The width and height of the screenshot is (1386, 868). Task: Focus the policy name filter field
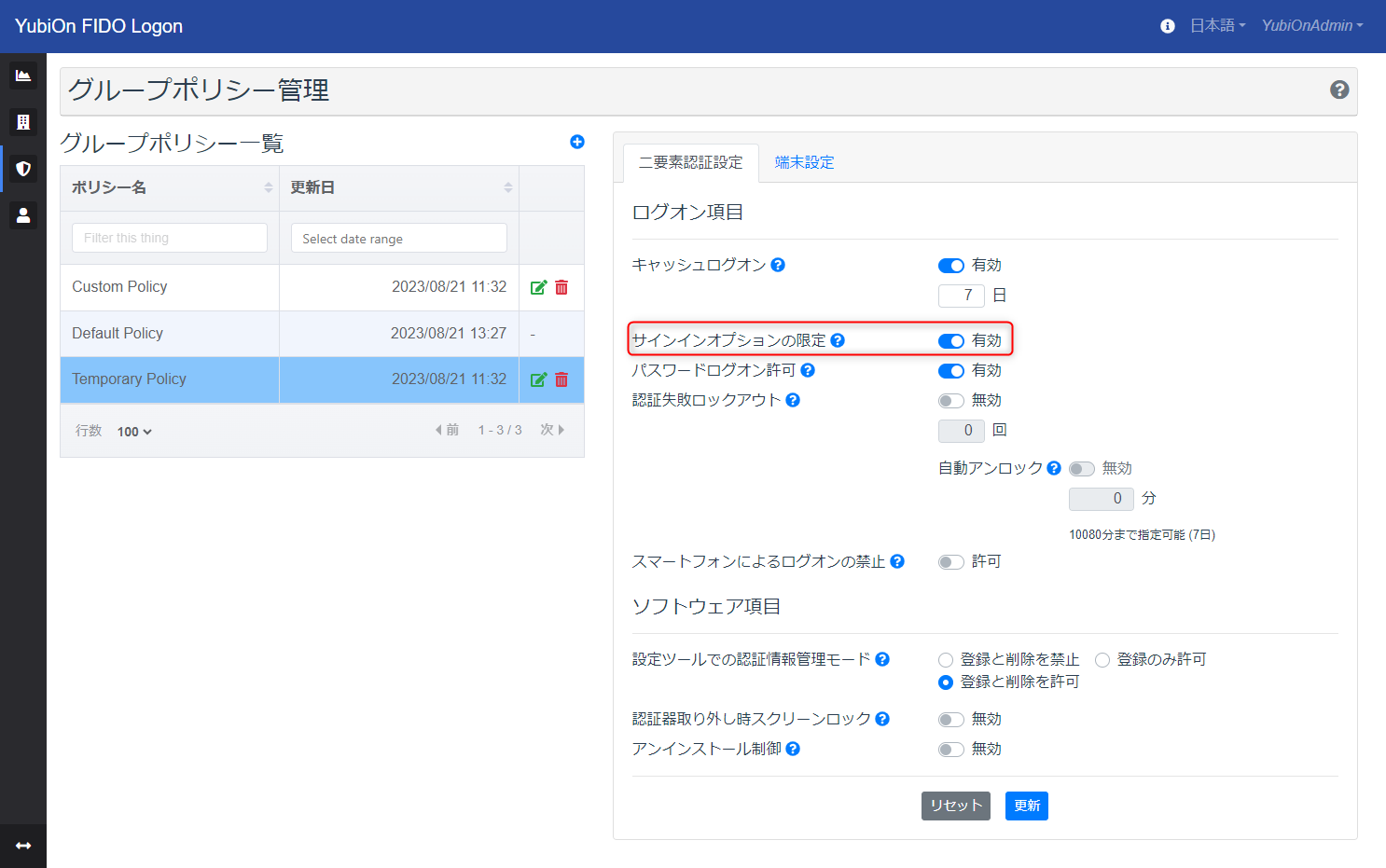pos(170,238)
